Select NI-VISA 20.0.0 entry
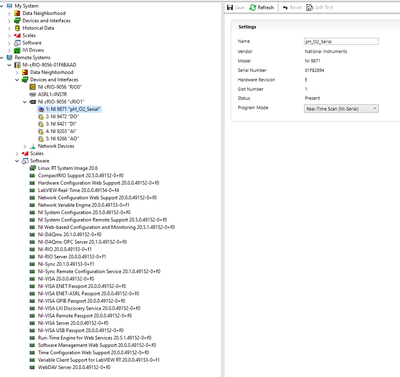This screenshot has height=377, width=400. [66, 279]
